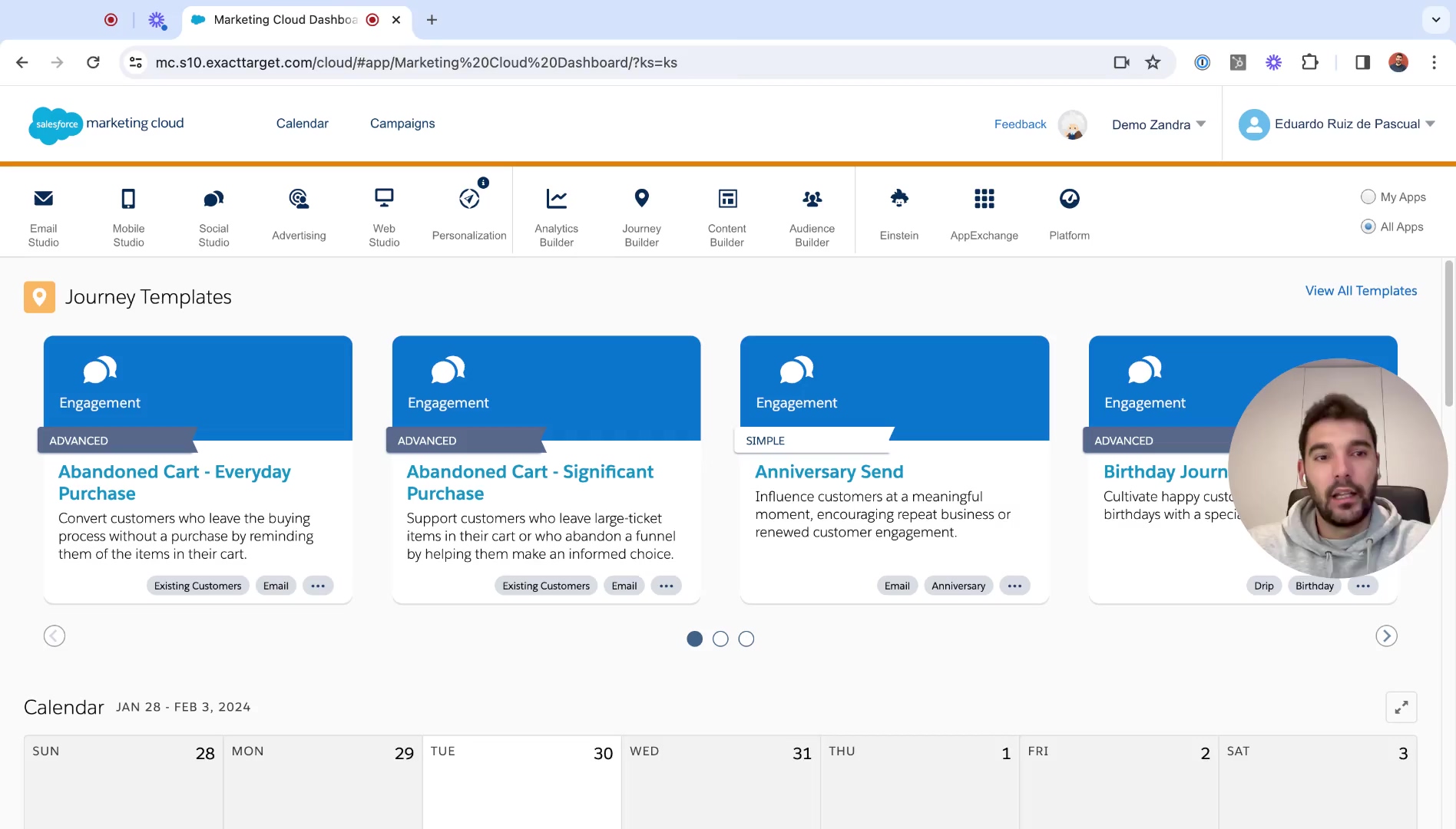Open Einstein app
Screen dimensions: 1456x829
pos(898,214)
